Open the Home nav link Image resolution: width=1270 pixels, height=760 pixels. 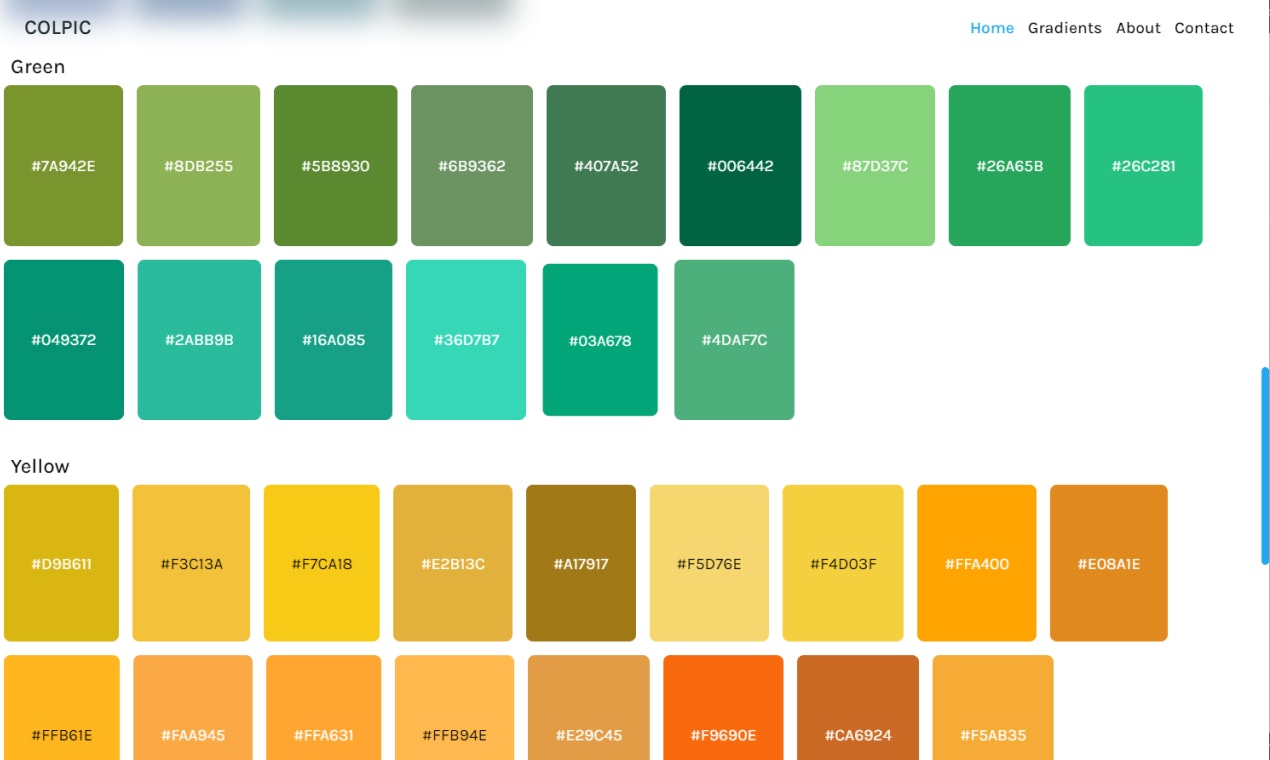click(992, 28)
